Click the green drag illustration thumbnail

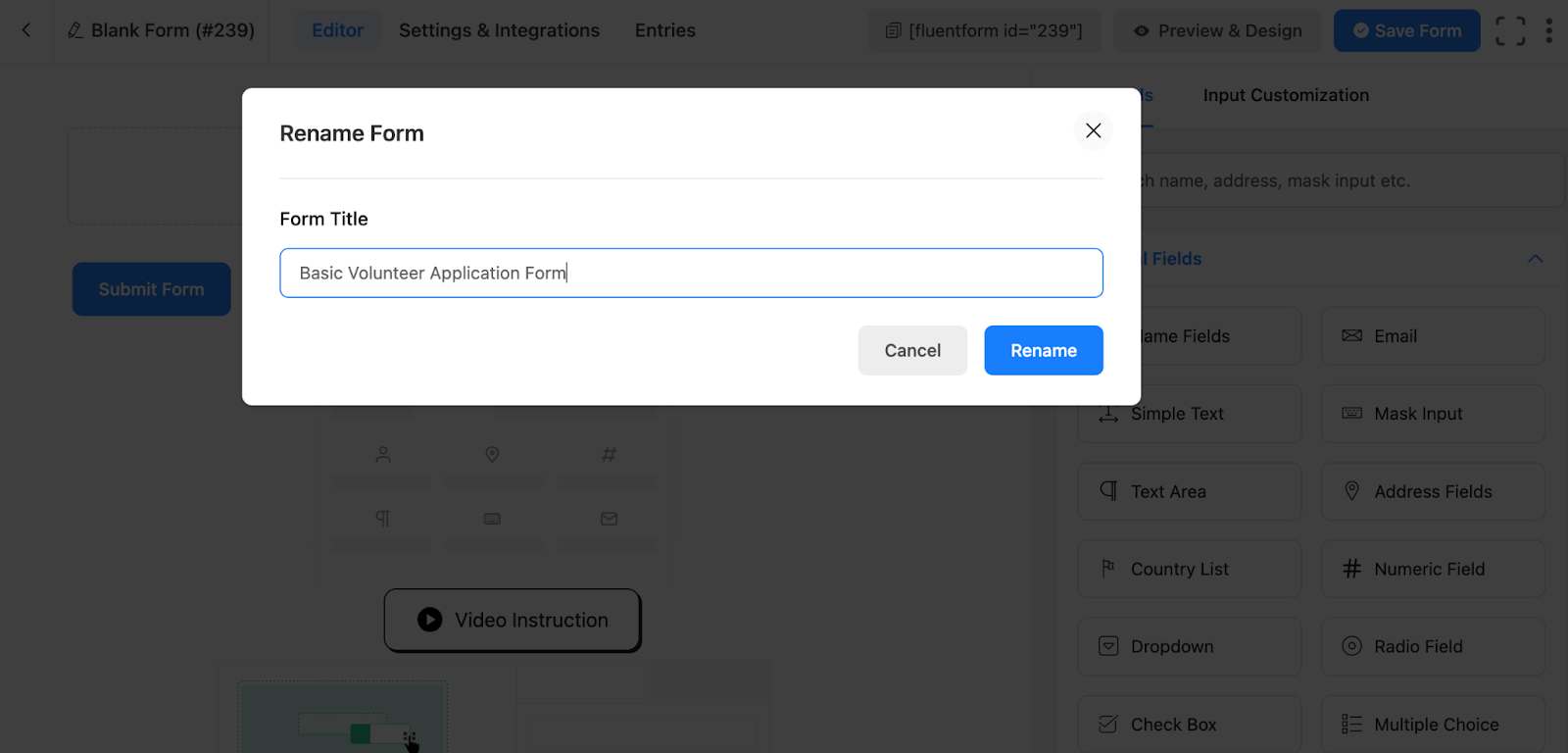(x=342, y=718)
